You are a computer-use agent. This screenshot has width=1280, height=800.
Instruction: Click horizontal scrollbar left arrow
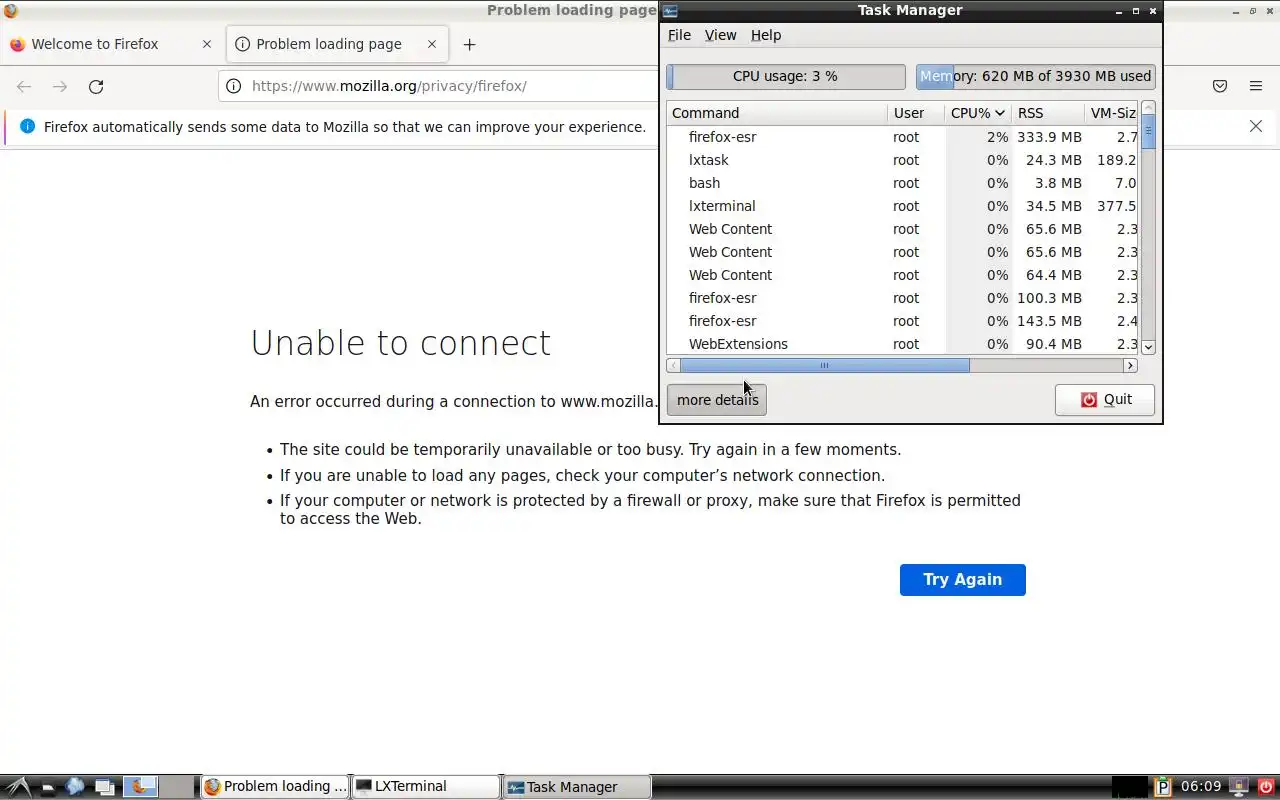click(x=674, y=366)
